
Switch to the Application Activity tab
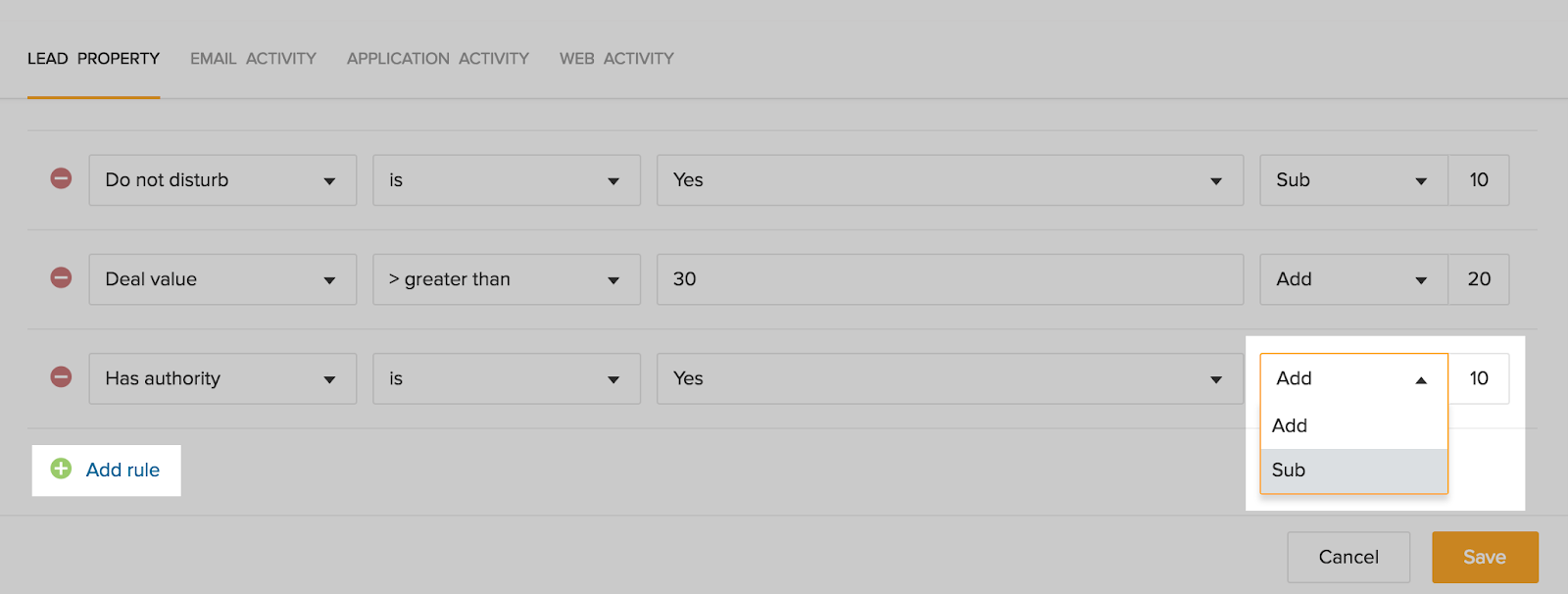(437, 59)
